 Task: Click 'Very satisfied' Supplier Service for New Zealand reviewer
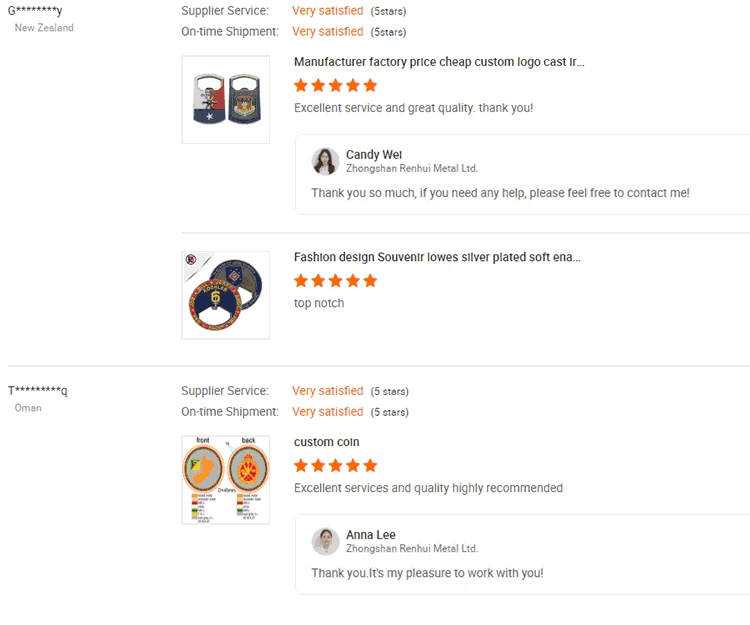(x=327, y=11)
